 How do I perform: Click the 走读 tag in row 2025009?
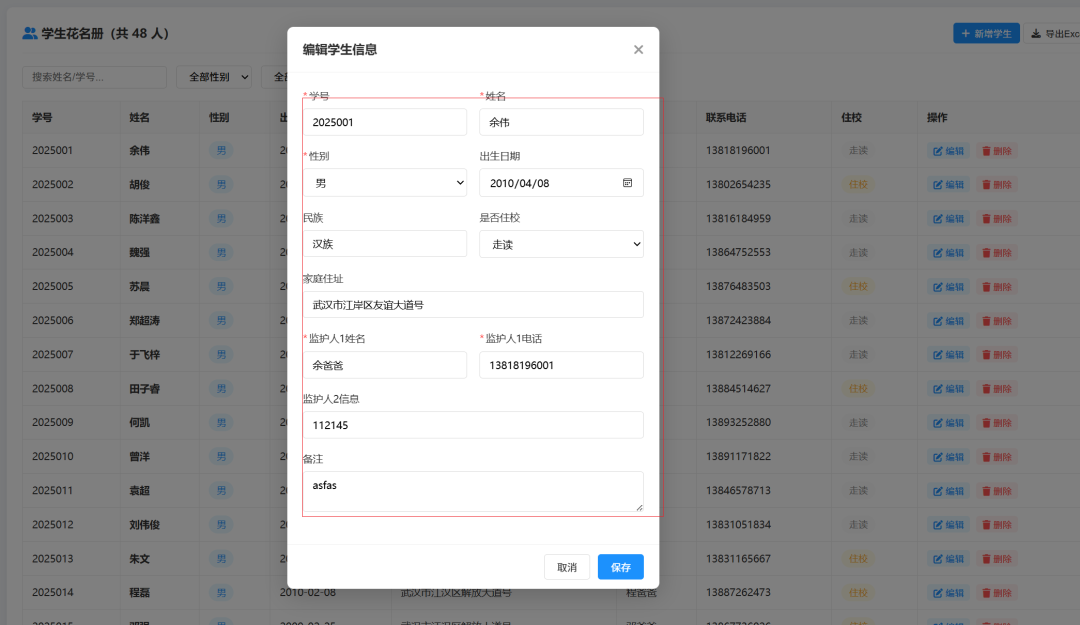(x=858, y=422)
